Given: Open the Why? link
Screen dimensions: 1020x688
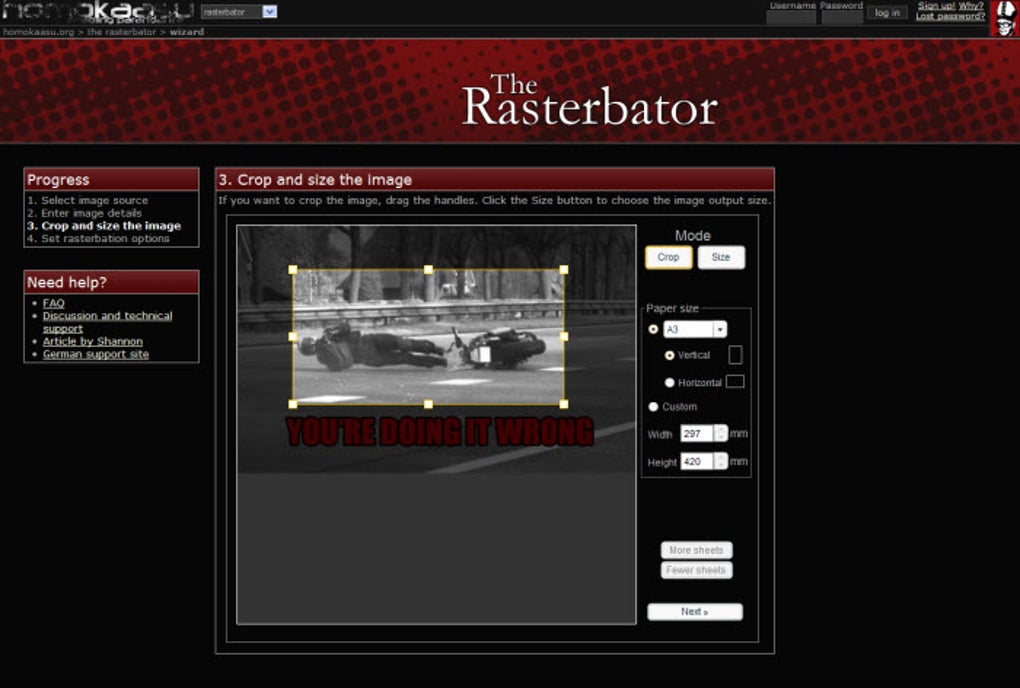Looking at the screenshot, I should click(971, 5).
